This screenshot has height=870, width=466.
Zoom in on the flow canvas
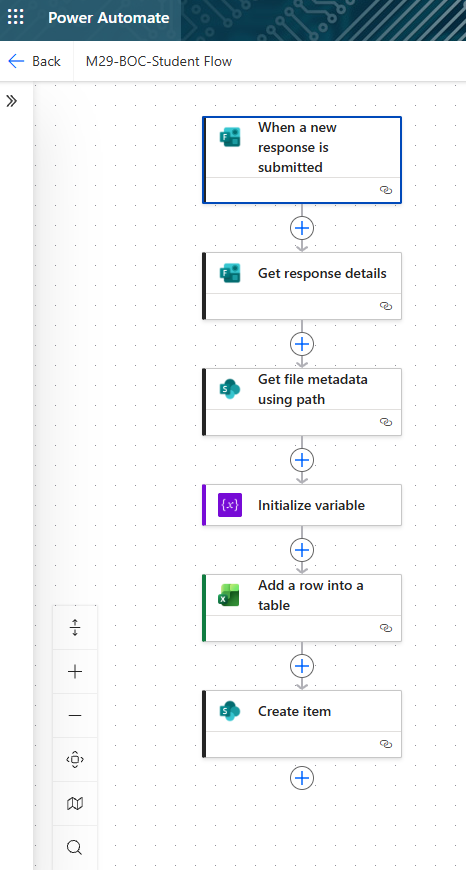click(75, 671)
